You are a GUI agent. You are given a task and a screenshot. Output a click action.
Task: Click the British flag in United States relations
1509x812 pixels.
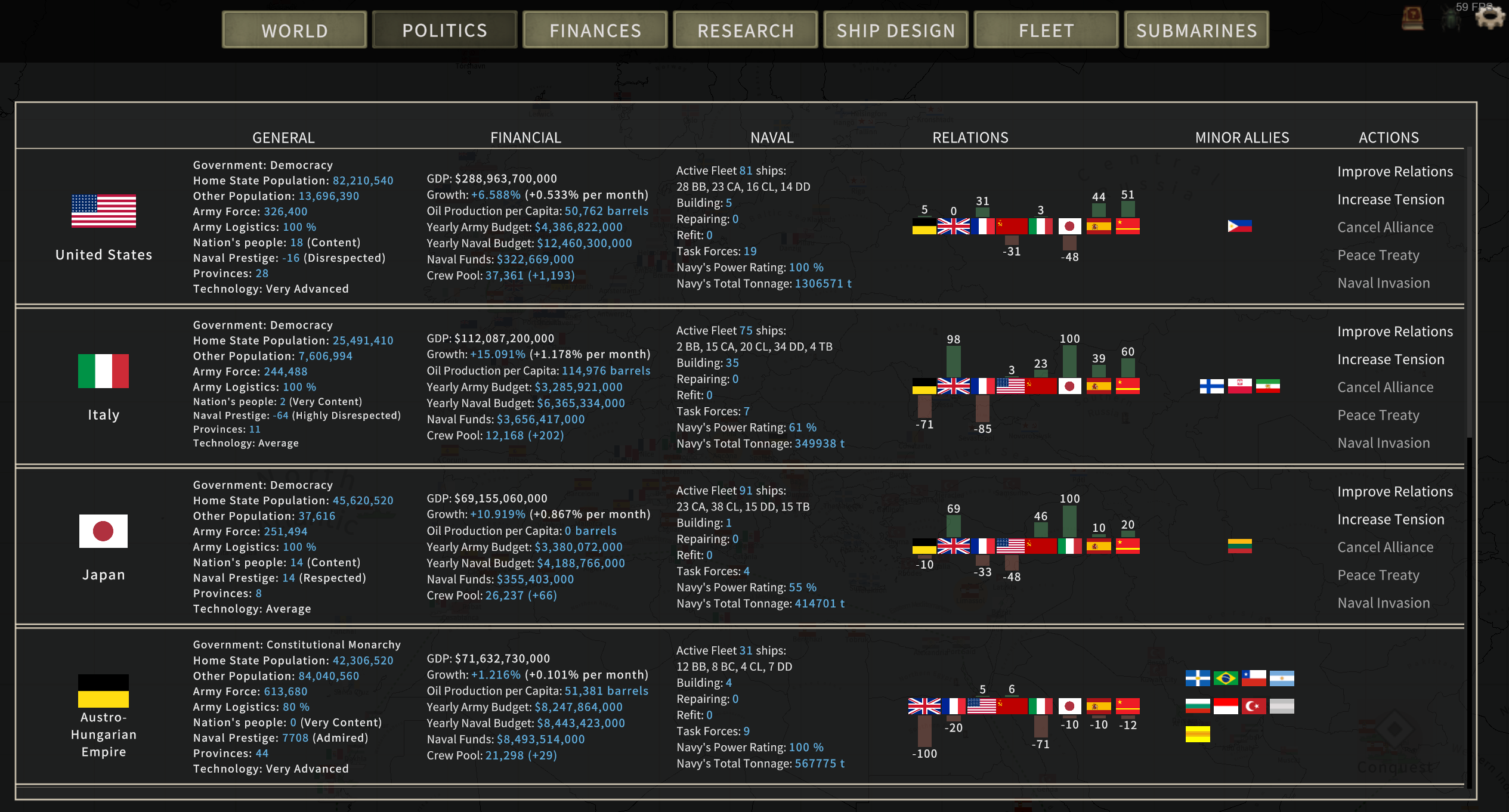954,226
